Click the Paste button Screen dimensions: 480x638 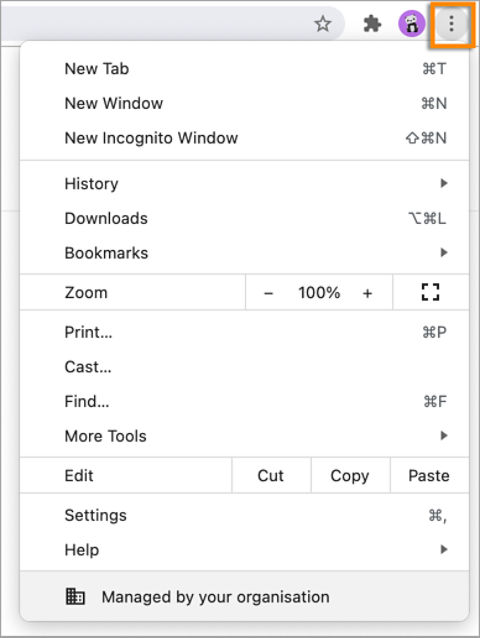pos(429,475)
